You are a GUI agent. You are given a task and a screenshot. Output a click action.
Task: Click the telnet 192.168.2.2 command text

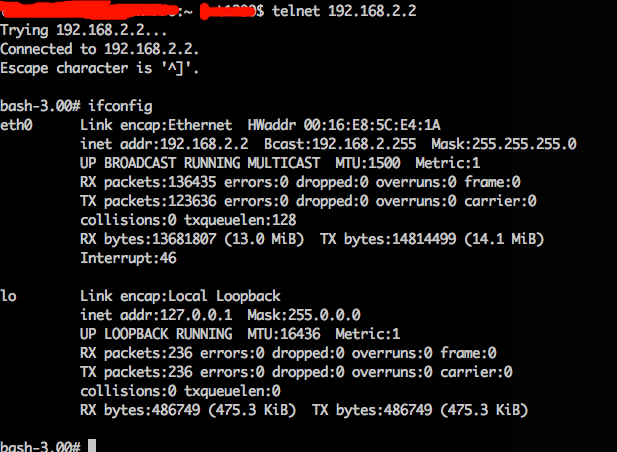pyautogui.click(x=344, y=11)
